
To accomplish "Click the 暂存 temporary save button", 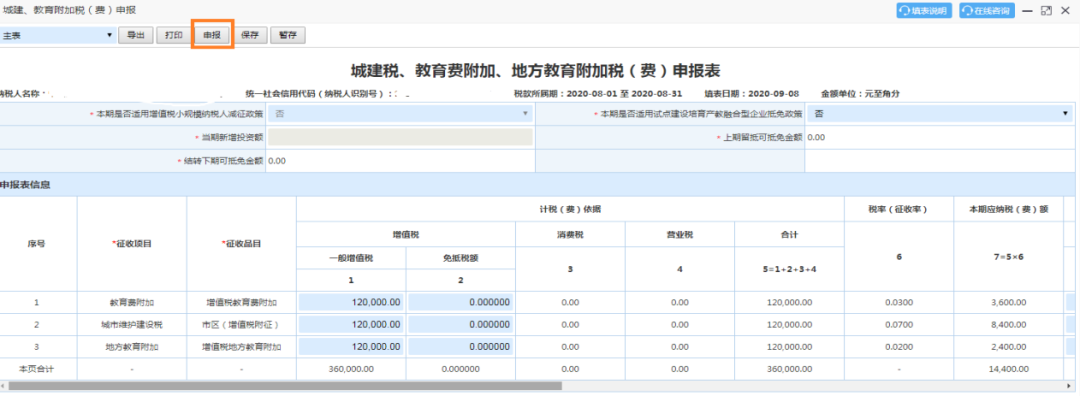I will (x=288, y=35).
